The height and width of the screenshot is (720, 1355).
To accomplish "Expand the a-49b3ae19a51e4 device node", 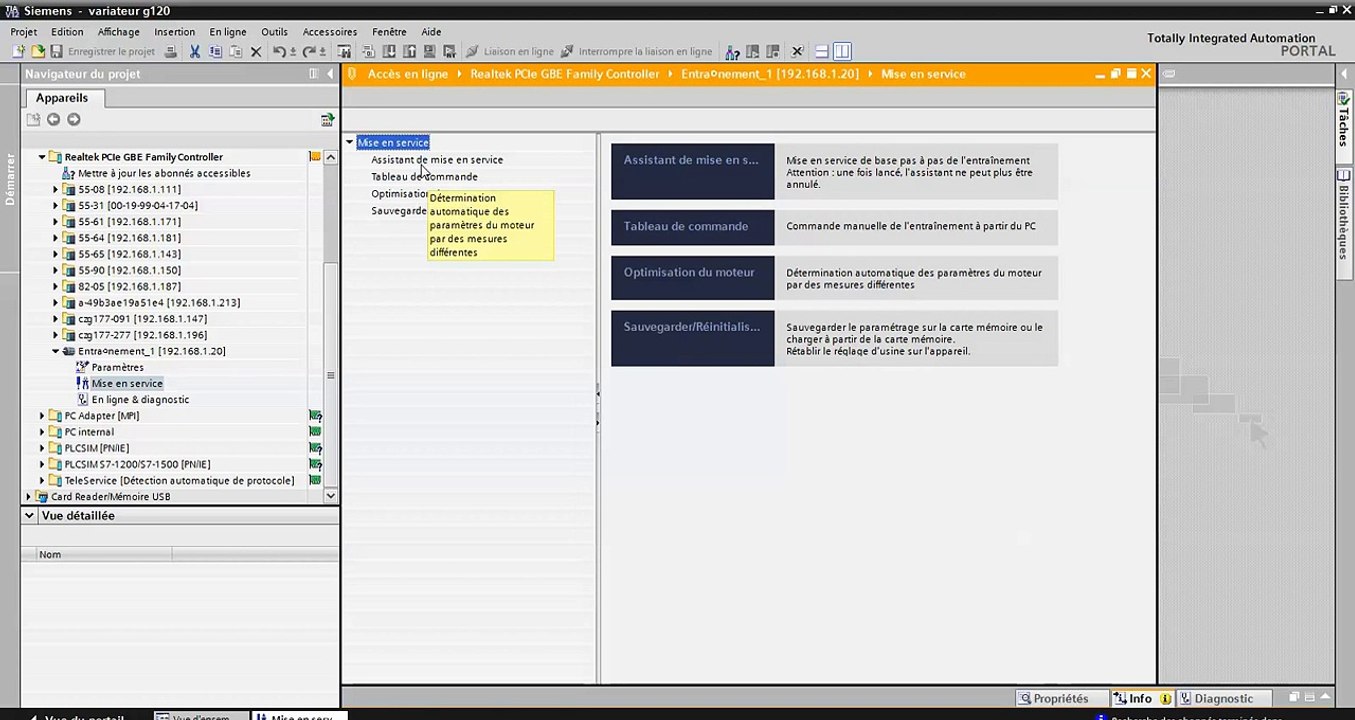I will pos(56,303).
